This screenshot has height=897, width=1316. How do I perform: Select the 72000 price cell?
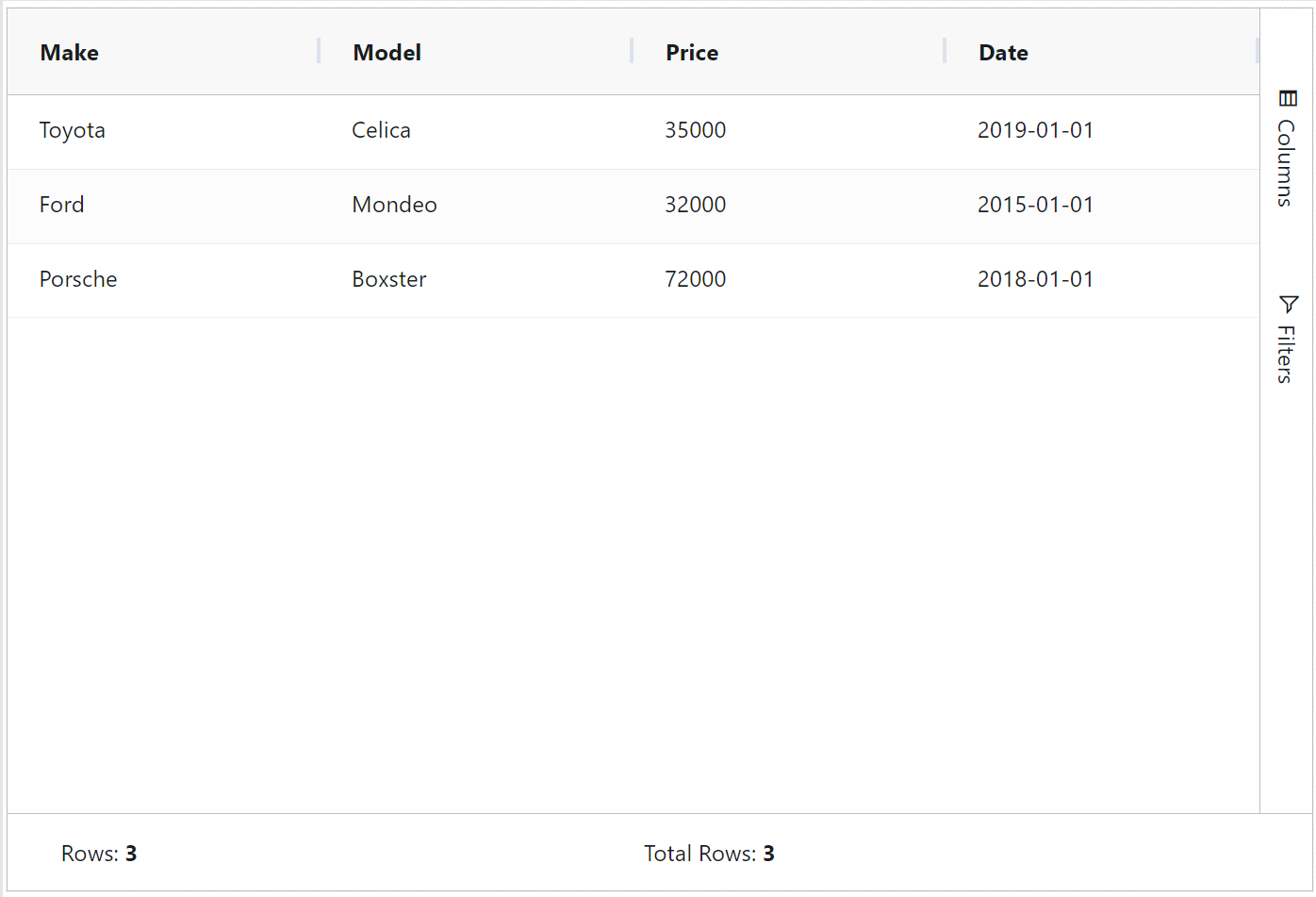click(695, 279)
